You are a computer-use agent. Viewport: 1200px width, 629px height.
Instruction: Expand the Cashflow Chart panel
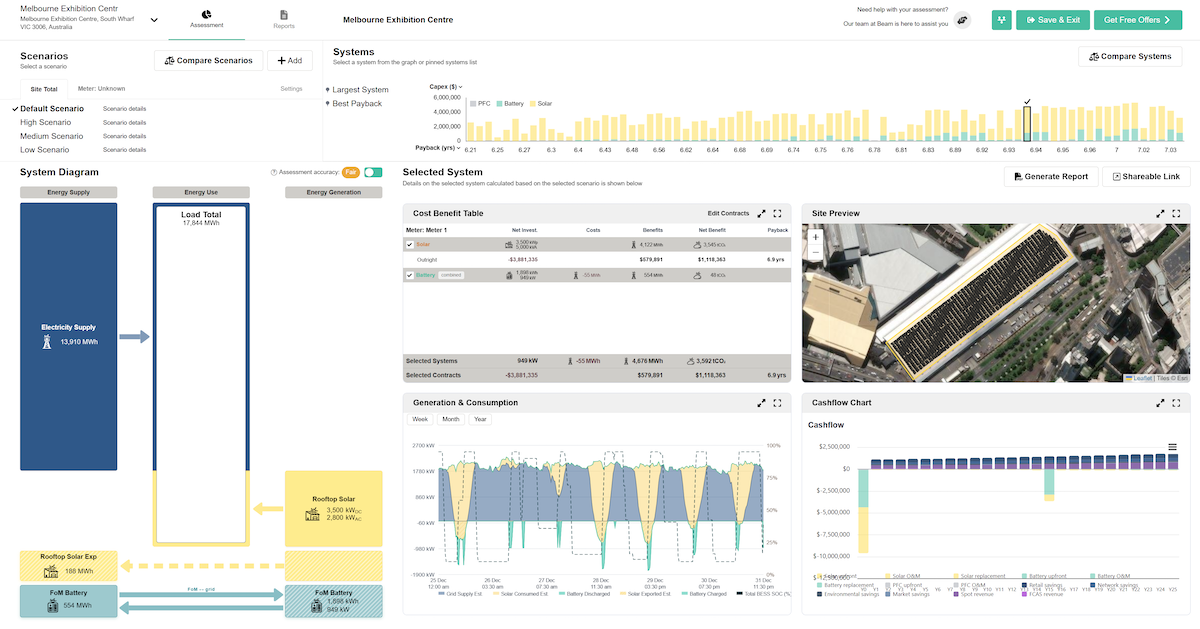[x=1161, y=402]
